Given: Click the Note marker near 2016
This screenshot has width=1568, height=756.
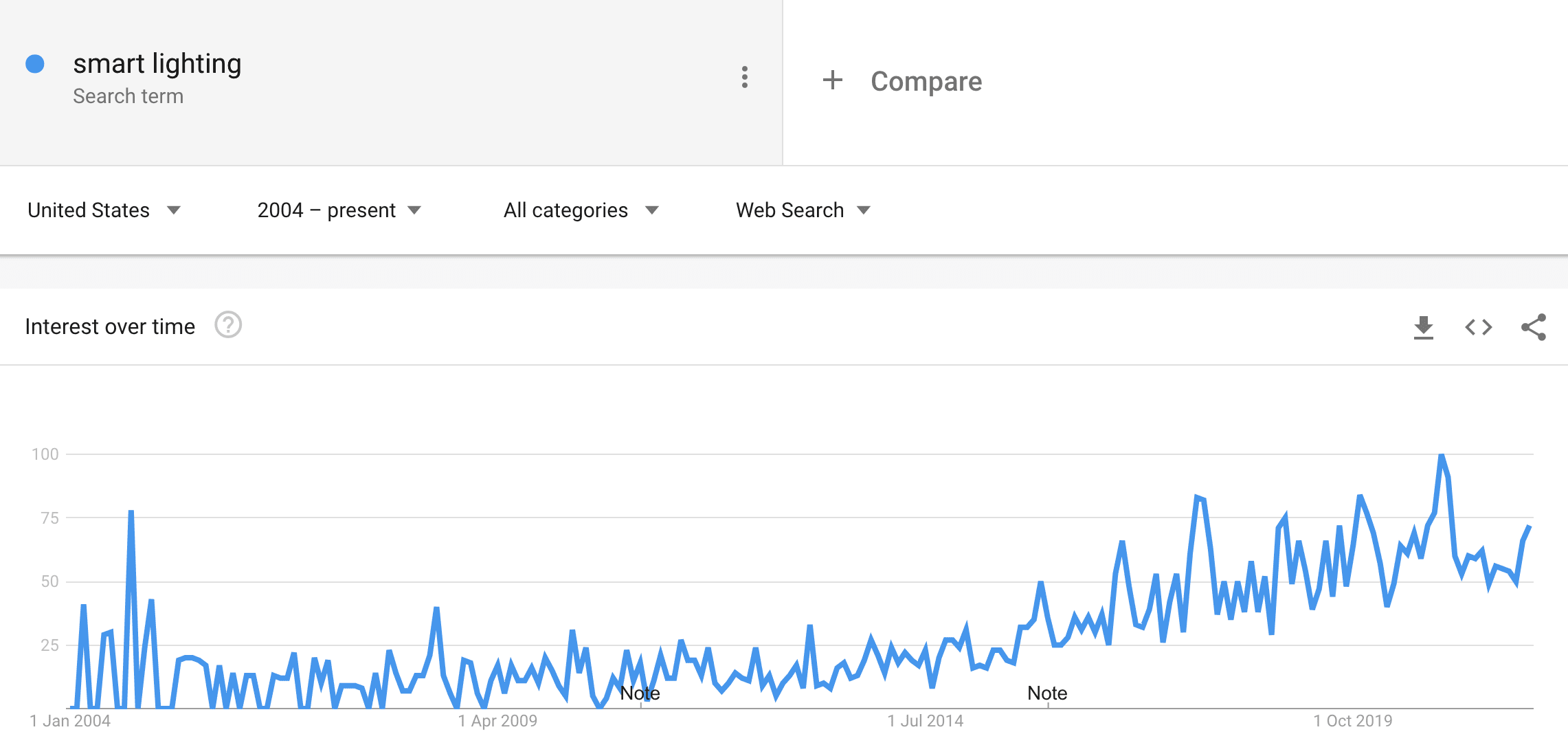Looking at the screenshot, I should click(x=1046, y=693).
